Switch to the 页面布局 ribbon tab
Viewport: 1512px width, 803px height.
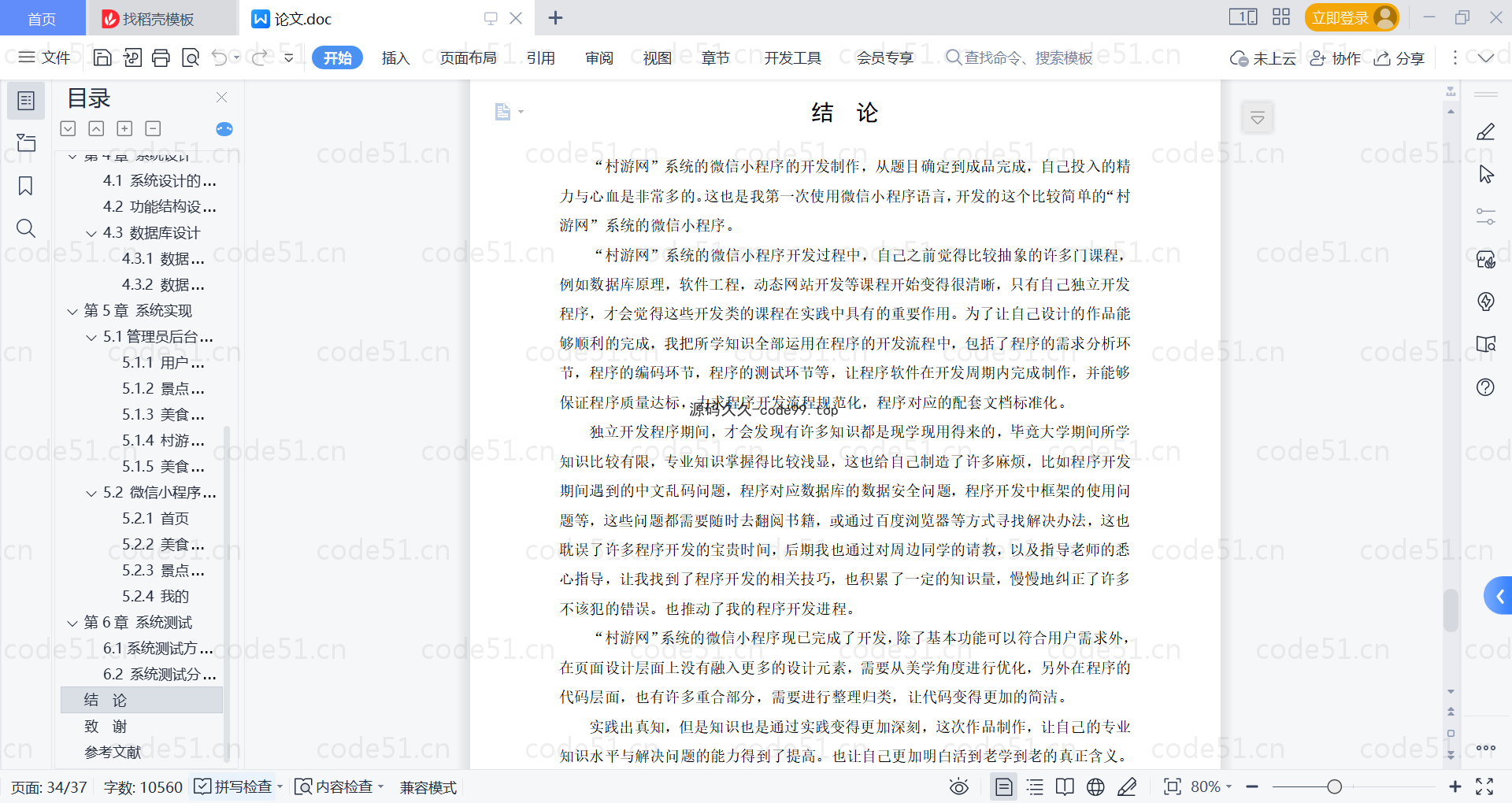click(469, 57)
